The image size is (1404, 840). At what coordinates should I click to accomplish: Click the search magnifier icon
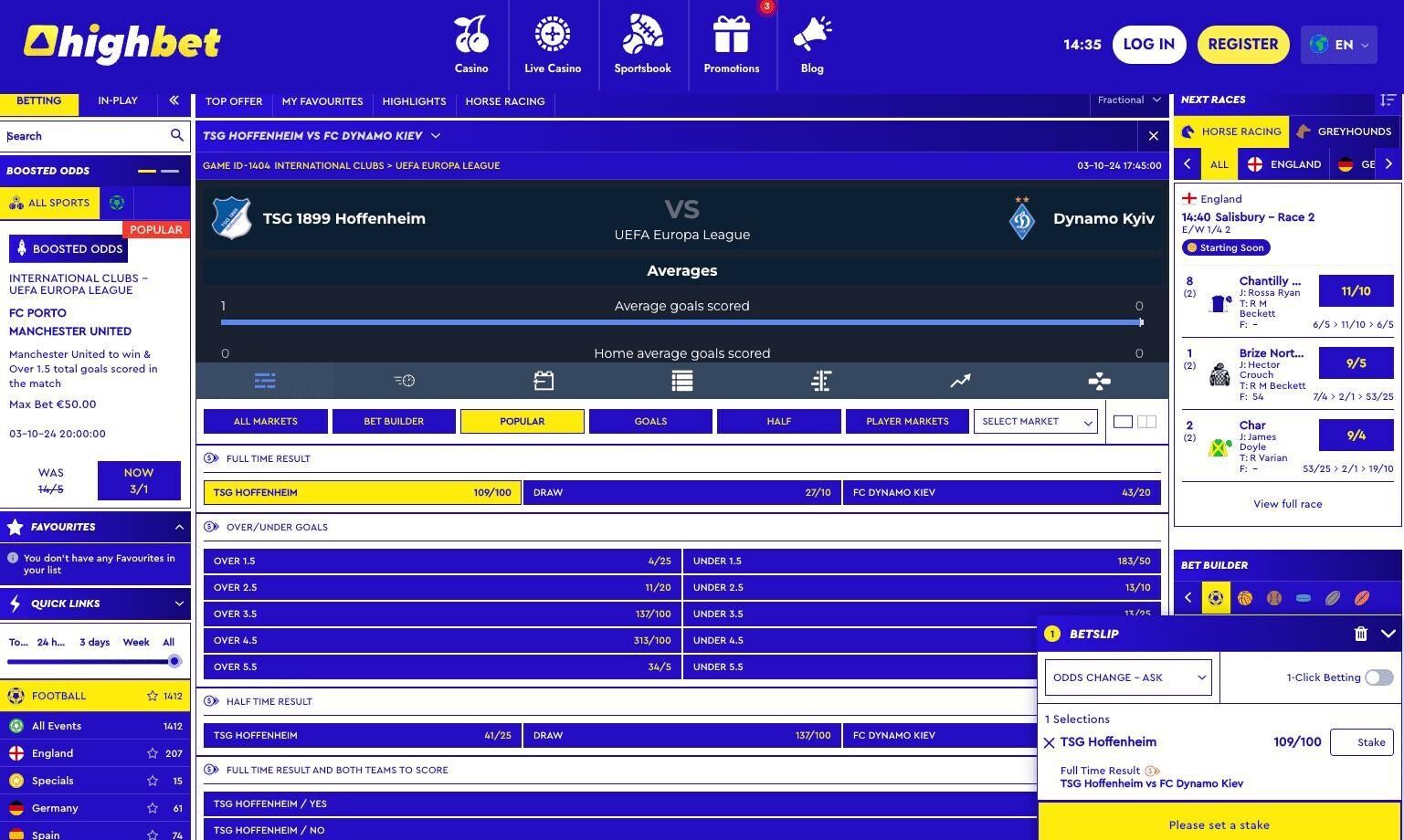click(176, 135)
